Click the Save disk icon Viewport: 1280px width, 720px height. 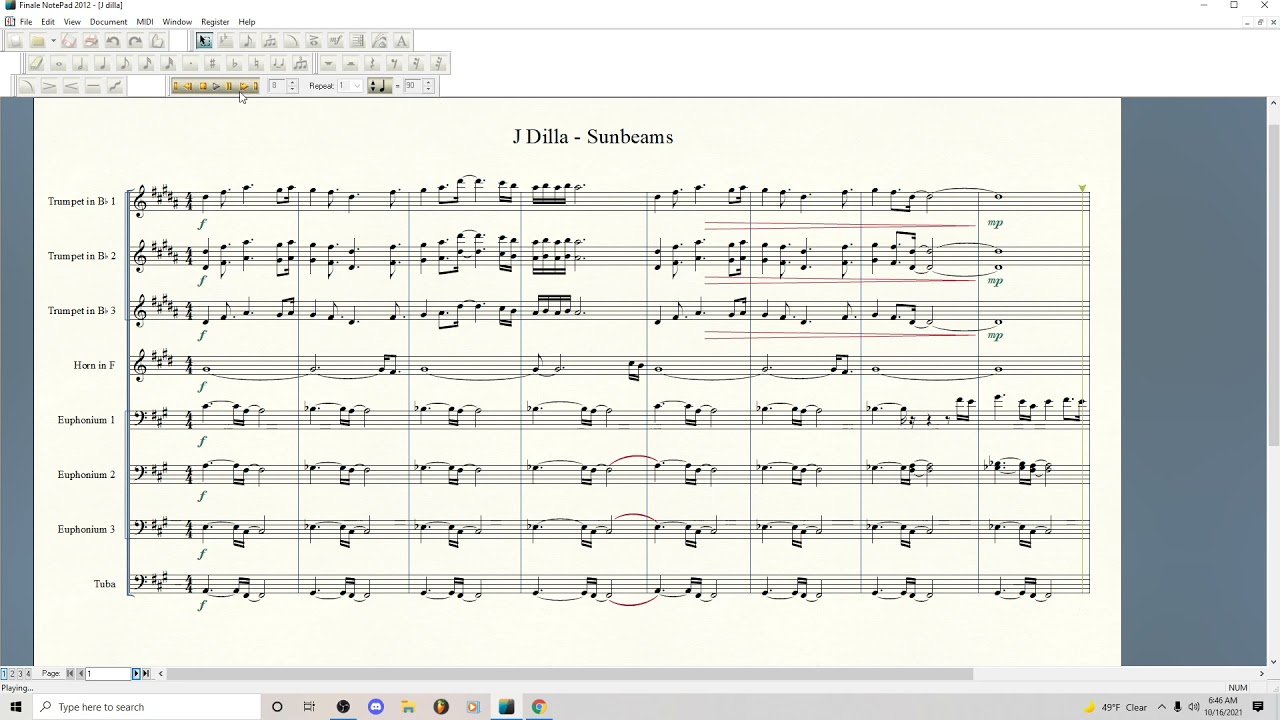[69, 41]
